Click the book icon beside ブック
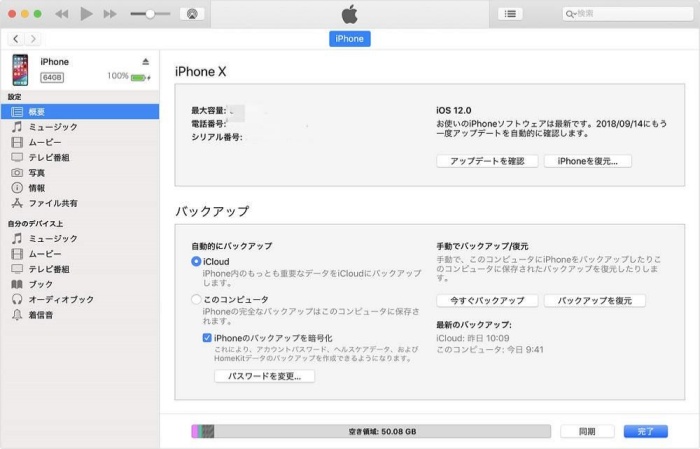 point(17,284)
